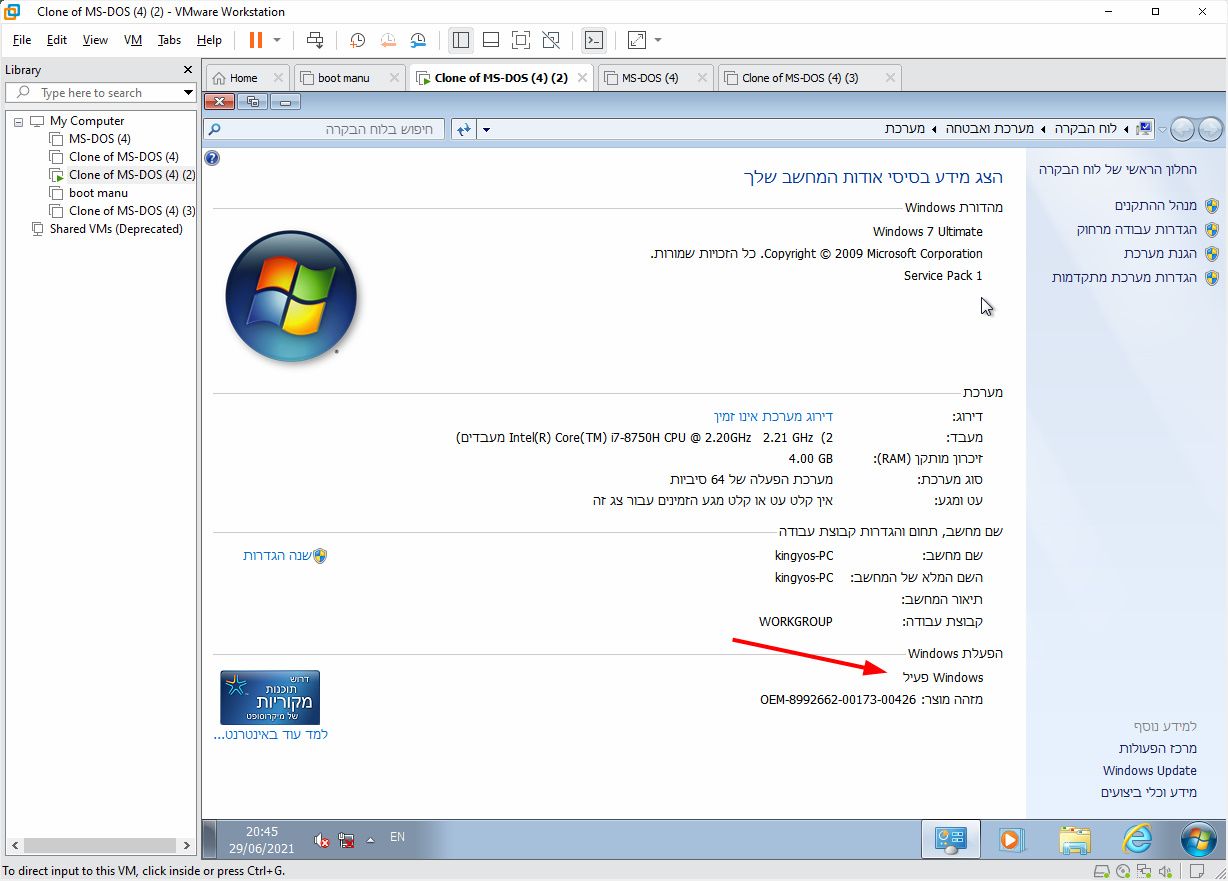Open Action Center link (מרכז הפעולות)
The image size is (1228, 881).
point(1158,749)
